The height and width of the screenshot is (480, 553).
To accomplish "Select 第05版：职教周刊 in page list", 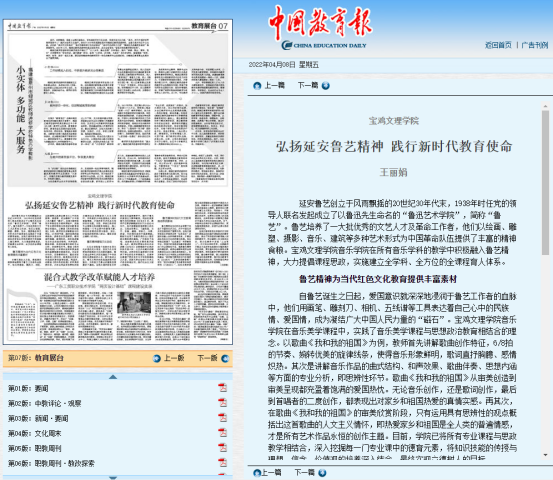I will (35, 448).
